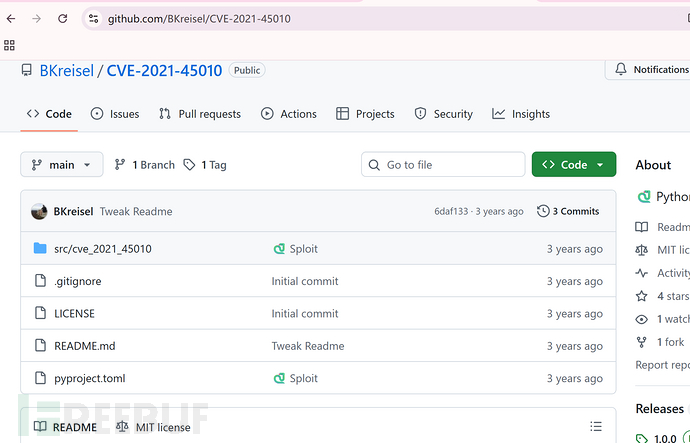Open Sploit commit message for src folder

tap(303, 249)
